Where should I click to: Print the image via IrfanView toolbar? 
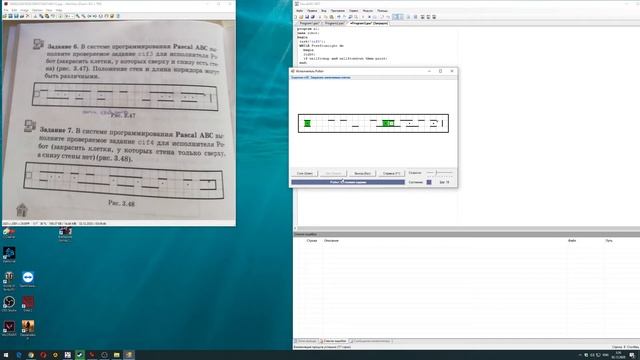click(x=22, y=16)
